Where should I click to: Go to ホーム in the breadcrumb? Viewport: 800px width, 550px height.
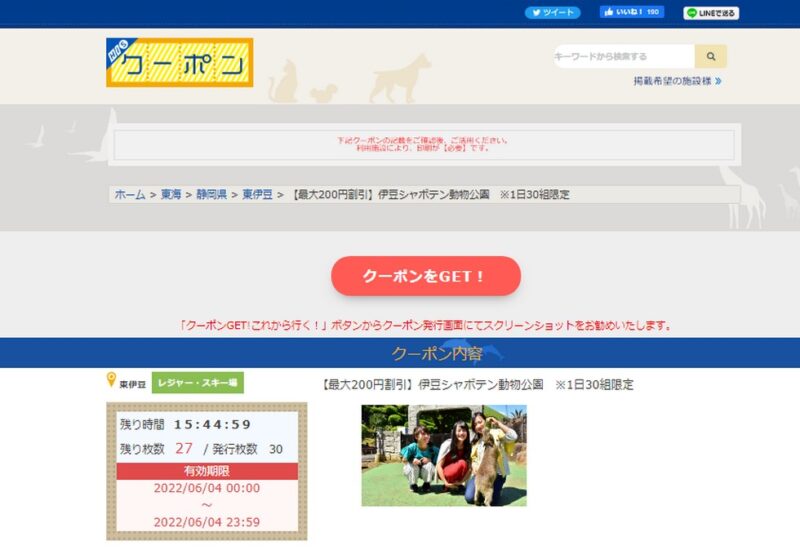(x=130, y=195)
